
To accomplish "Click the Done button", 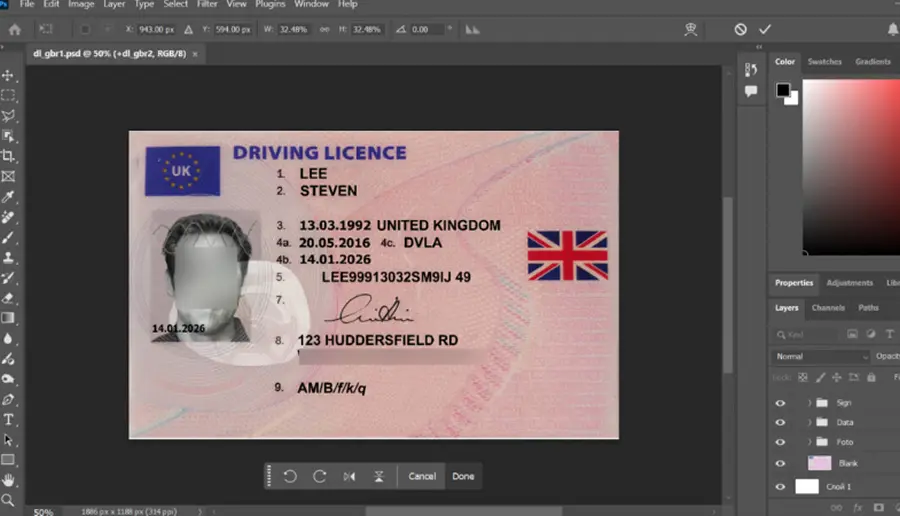I will click(x=463, y=476).
